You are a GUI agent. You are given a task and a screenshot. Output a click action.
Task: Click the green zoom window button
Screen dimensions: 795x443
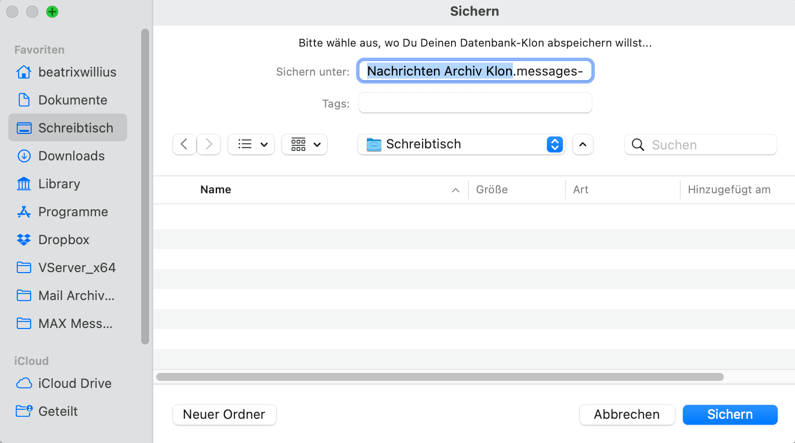coord(52,12)
